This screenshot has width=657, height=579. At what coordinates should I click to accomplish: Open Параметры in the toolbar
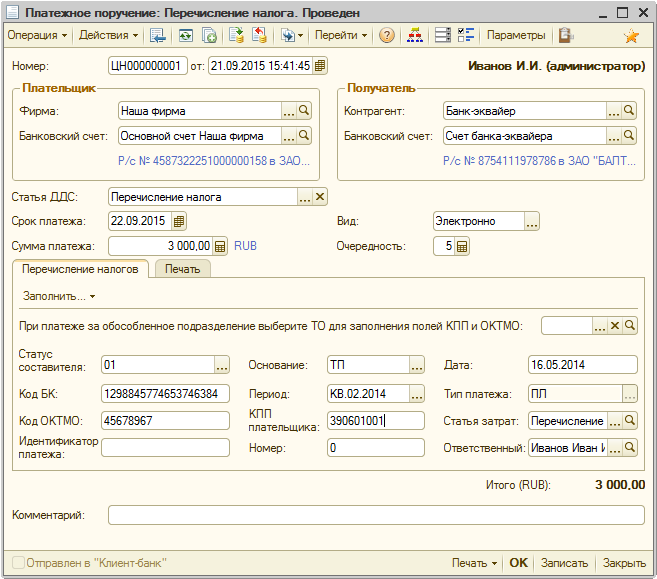516,35
